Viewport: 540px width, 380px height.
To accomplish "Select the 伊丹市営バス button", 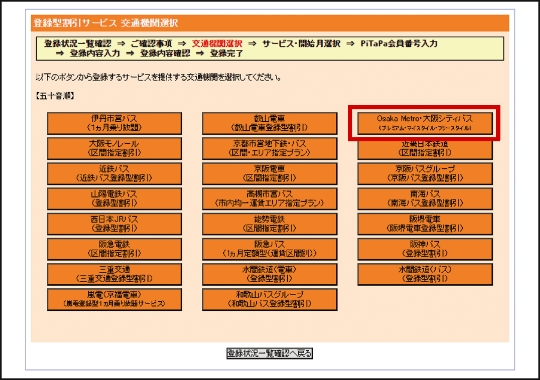I will [x=114, y=123].
